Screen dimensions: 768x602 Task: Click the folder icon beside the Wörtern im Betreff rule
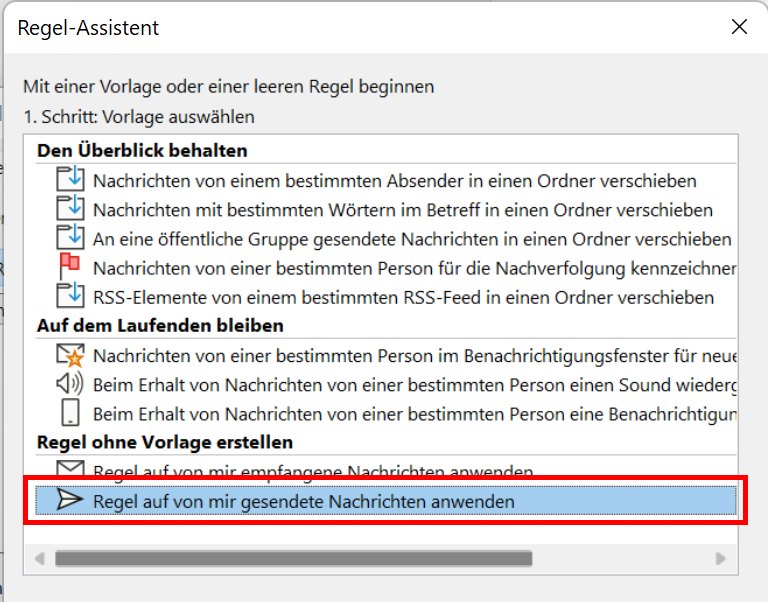coord(72,209)
